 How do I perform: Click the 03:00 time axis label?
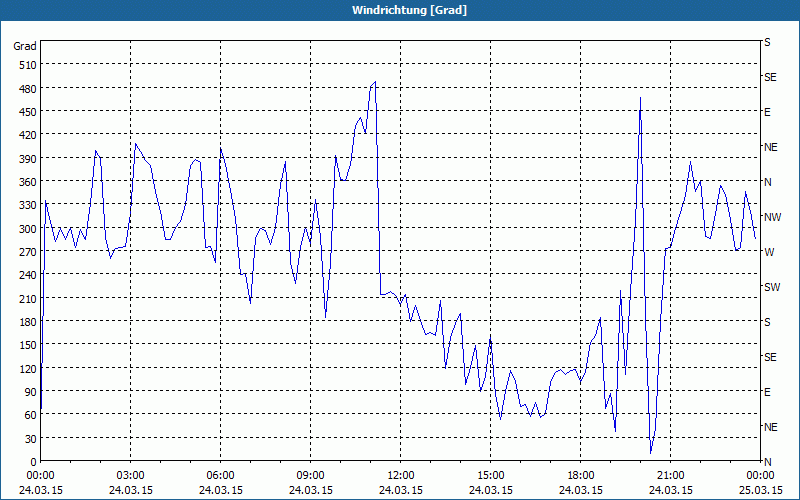[x=130, y=476]
